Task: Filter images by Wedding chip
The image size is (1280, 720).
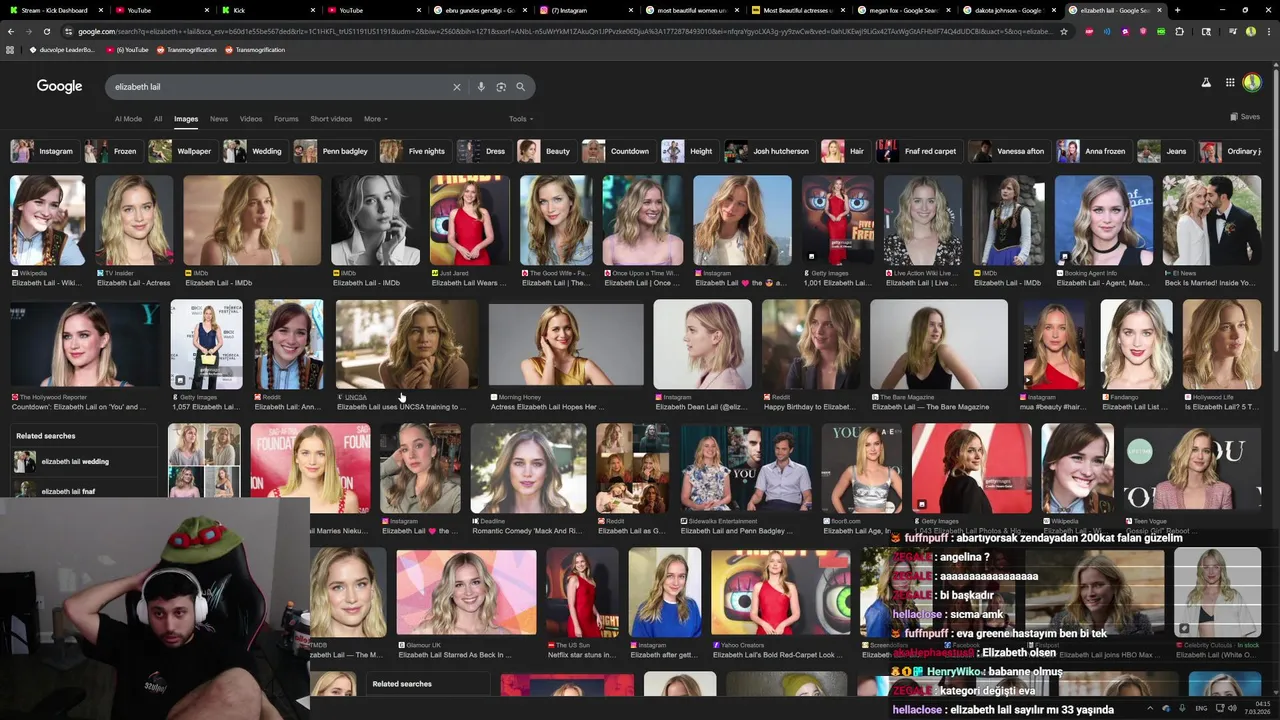Action: coord(254,151)
